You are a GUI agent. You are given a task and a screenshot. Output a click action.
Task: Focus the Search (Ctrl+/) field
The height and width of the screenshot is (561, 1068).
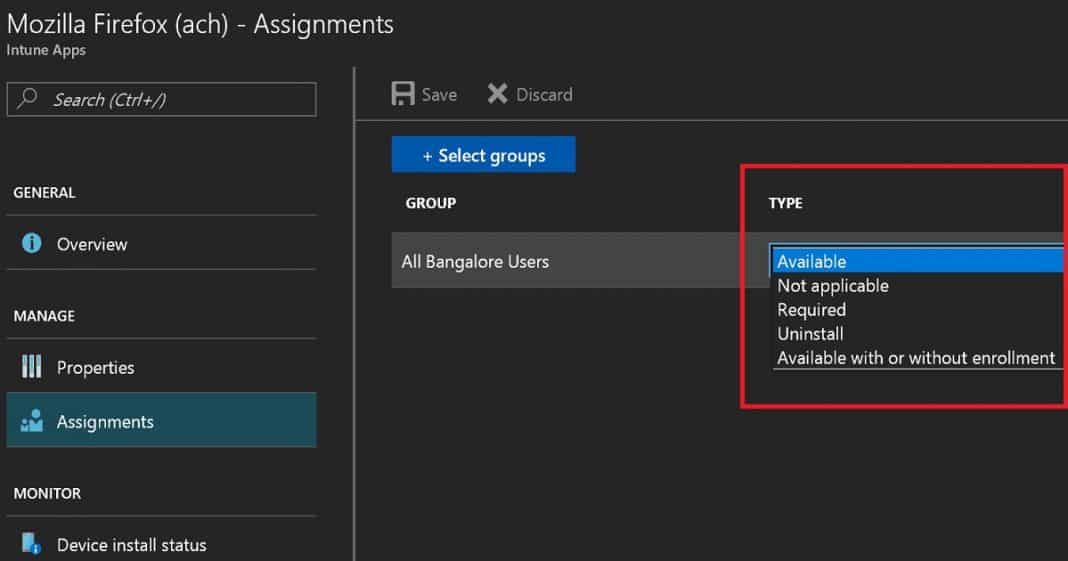point(161,99)
